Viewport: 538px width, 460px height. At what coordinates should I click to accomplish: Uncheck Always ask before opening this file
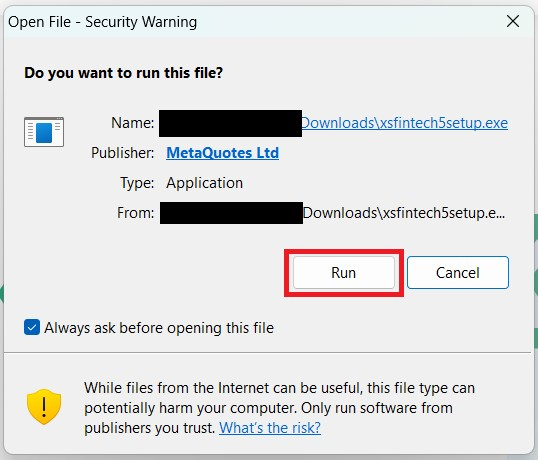(32, 327)
